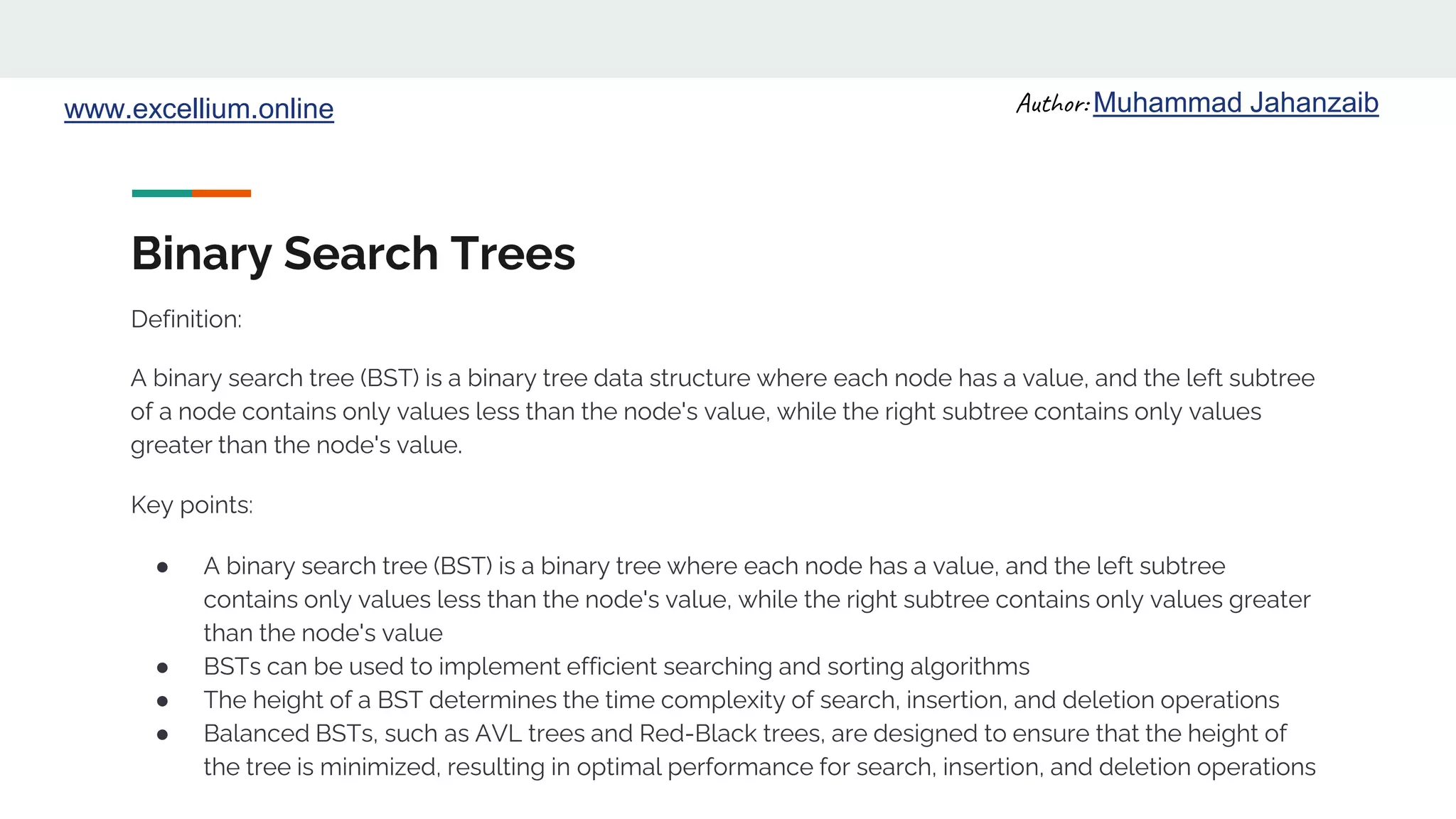1456x819 pixels.
Task: Open the www.excellium.online link
Action: [x=199, y=109]
